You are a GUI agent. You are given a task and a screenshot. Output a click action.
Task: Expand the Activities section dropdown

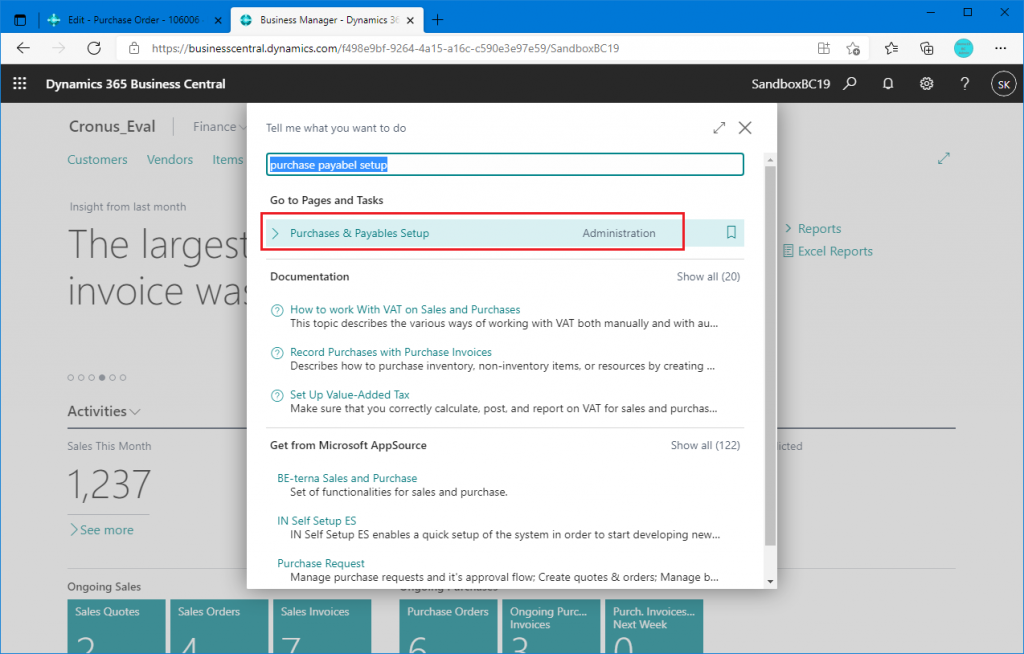pos(104,411)
